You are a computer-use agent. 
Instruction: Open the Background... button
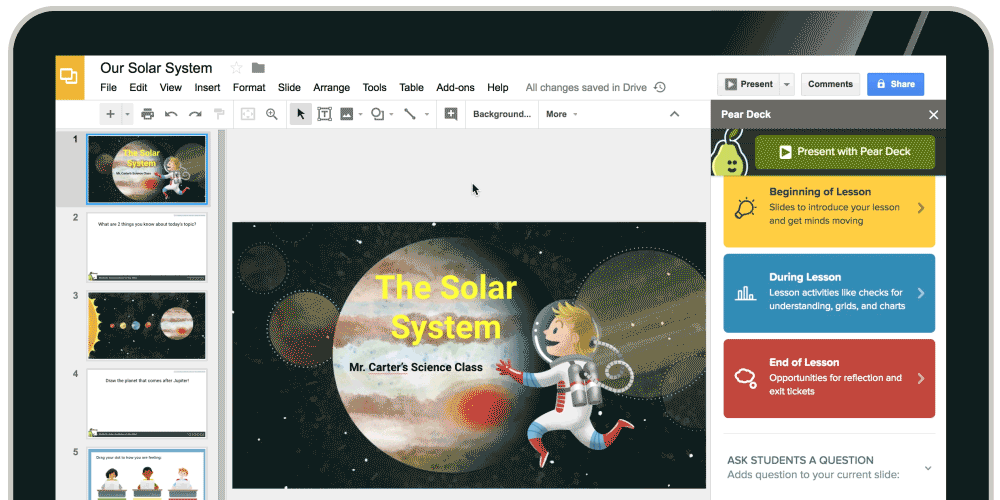pos(502,114)
